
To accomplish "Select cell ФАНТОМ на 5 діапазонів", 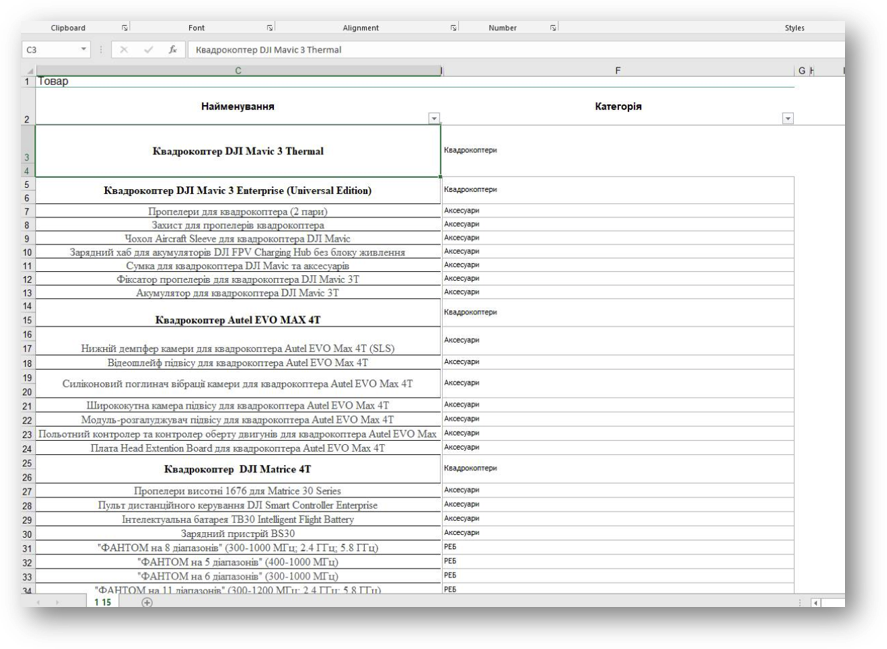I will pos(238,562).
